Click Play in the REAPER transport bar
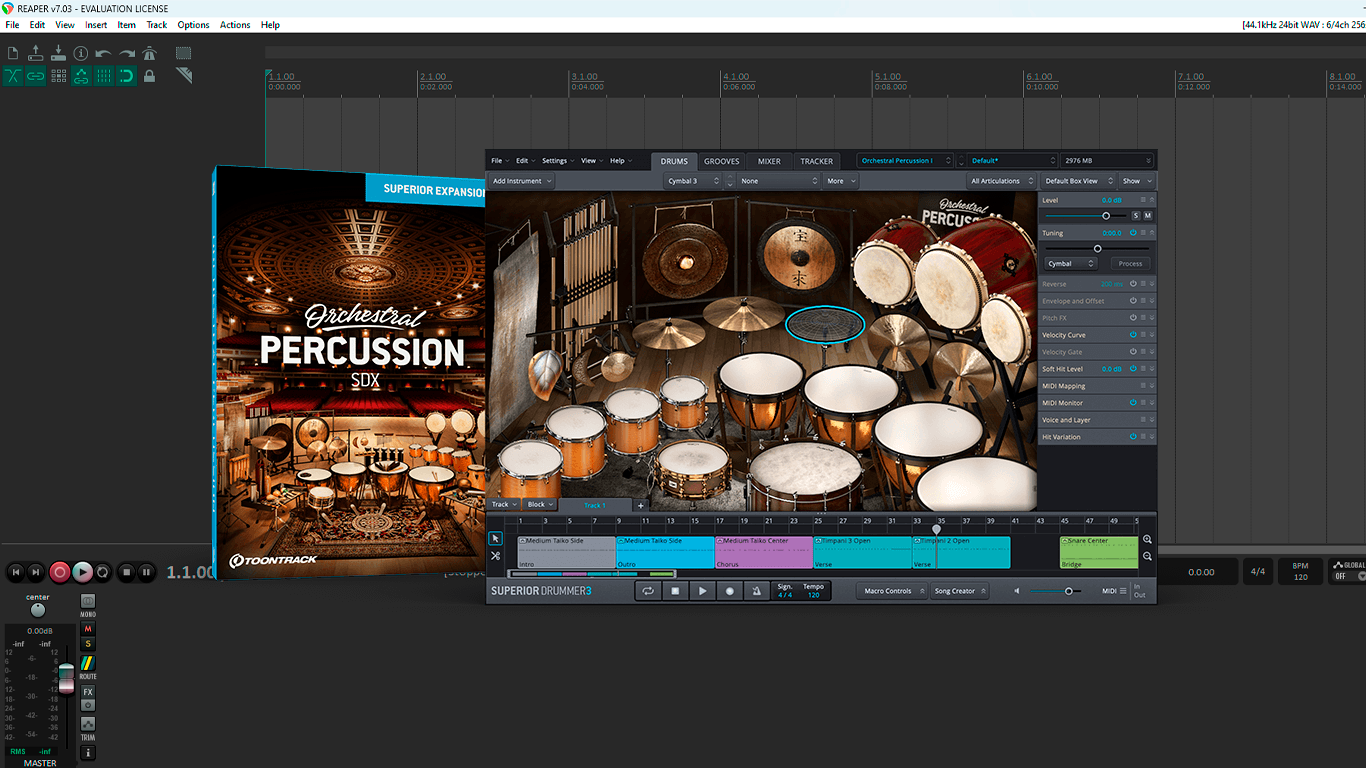The height and width of the screenshot is (768, 1366). (82, 572)
